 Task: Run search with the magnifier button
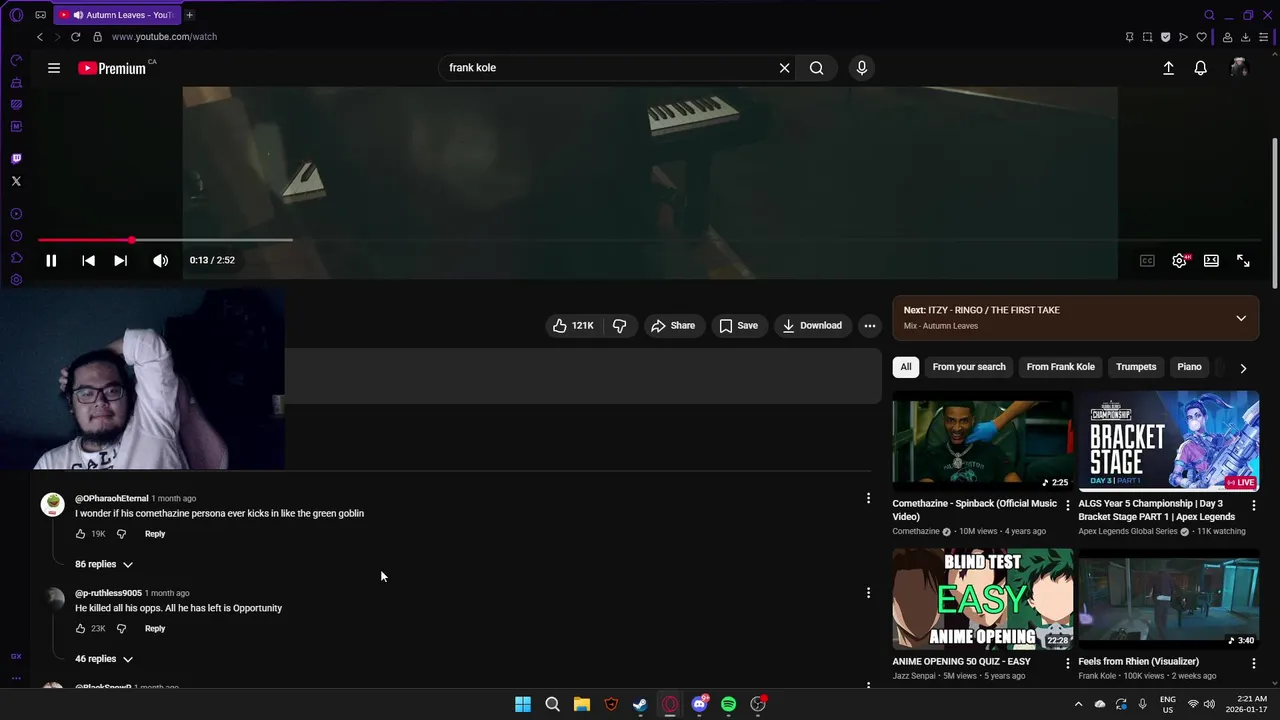point(817,68)
